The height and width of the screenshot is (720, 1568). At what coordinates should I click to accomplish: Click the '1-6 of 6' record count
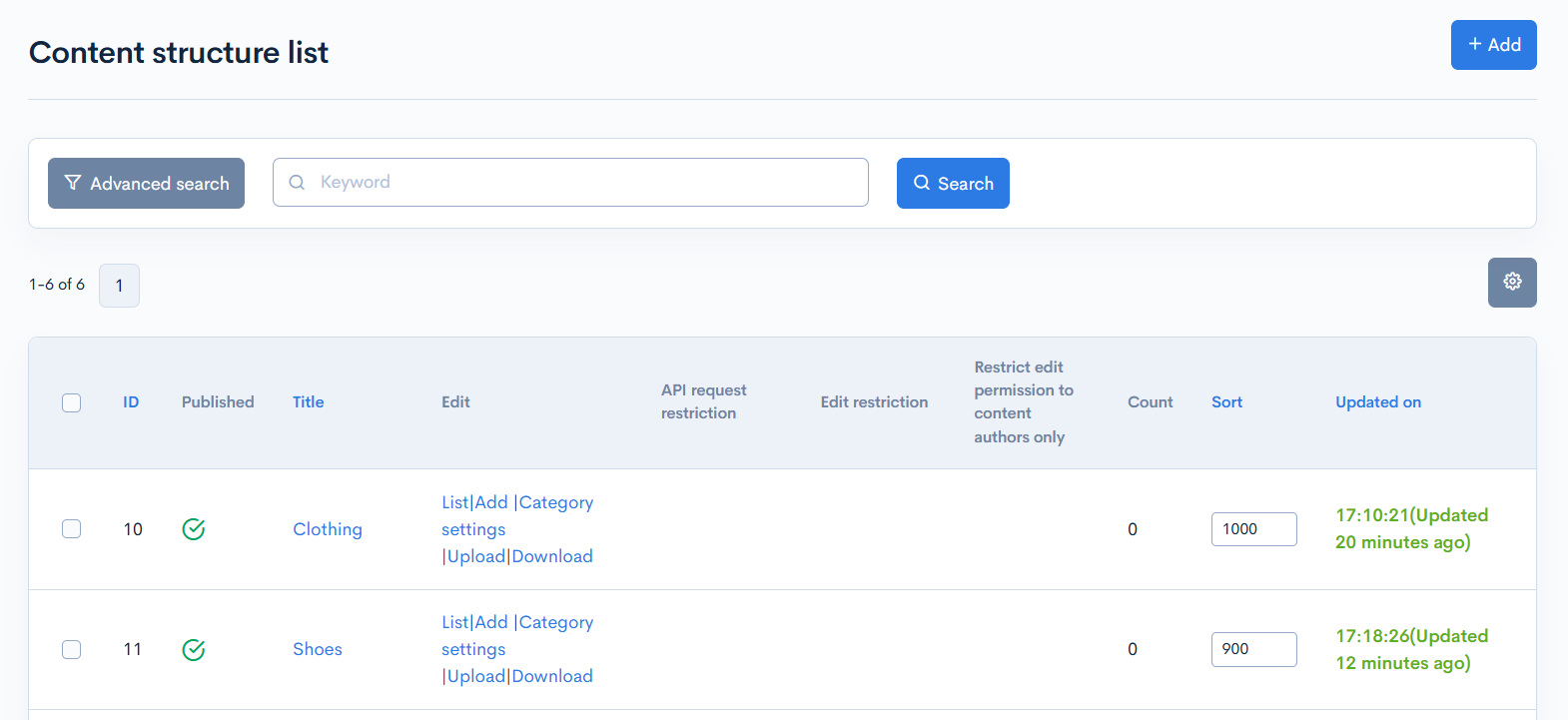[57, 285]
